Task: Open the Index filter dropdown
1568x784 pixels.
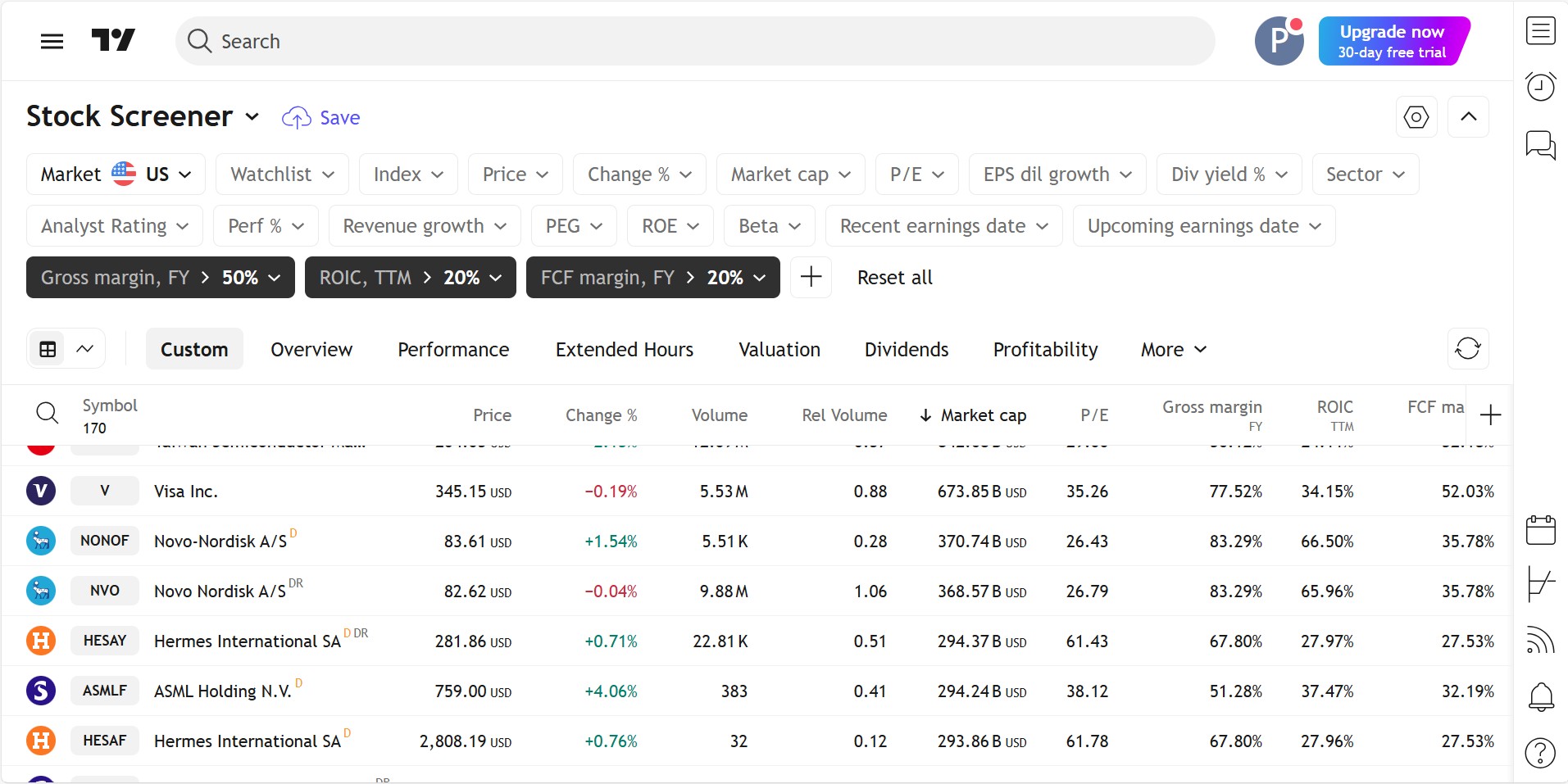Action: pyautogui.click(x=408, y=174)
